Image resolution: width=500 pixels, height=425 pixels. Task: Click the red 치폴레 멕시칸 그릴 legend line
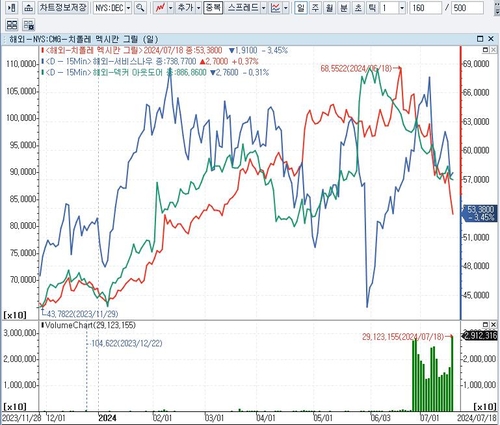point(165,50)
